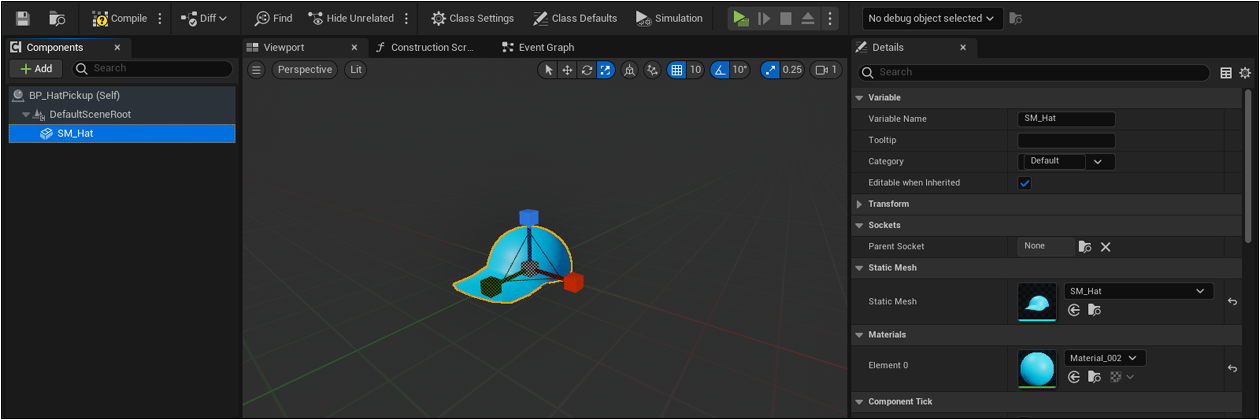The width and height of the screenshot is (1260, 420).
Task: Open Details panel settings gear
Action: point(1245,72)
